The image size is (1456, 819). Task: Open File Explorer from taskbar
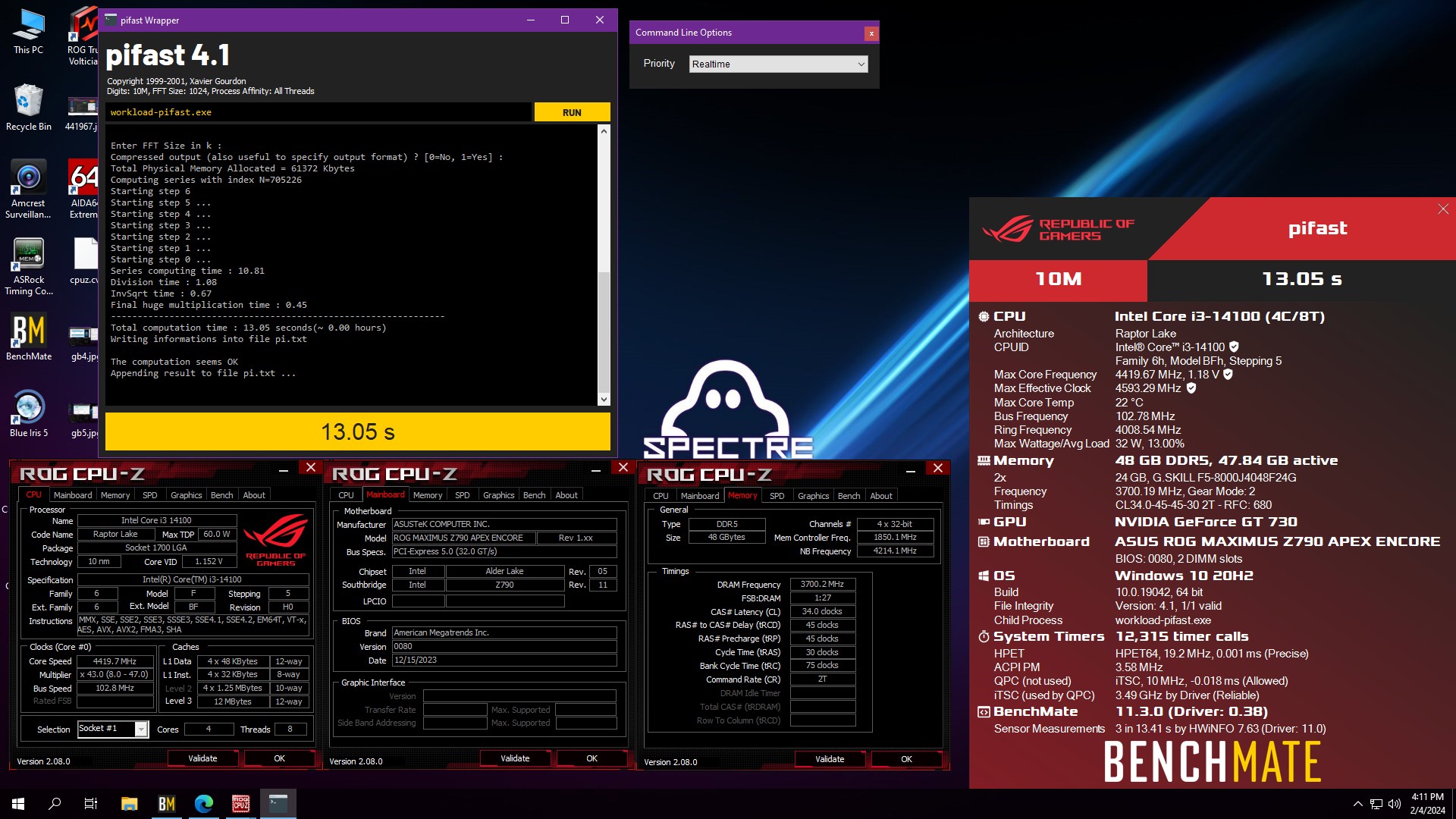click(130, 804)
